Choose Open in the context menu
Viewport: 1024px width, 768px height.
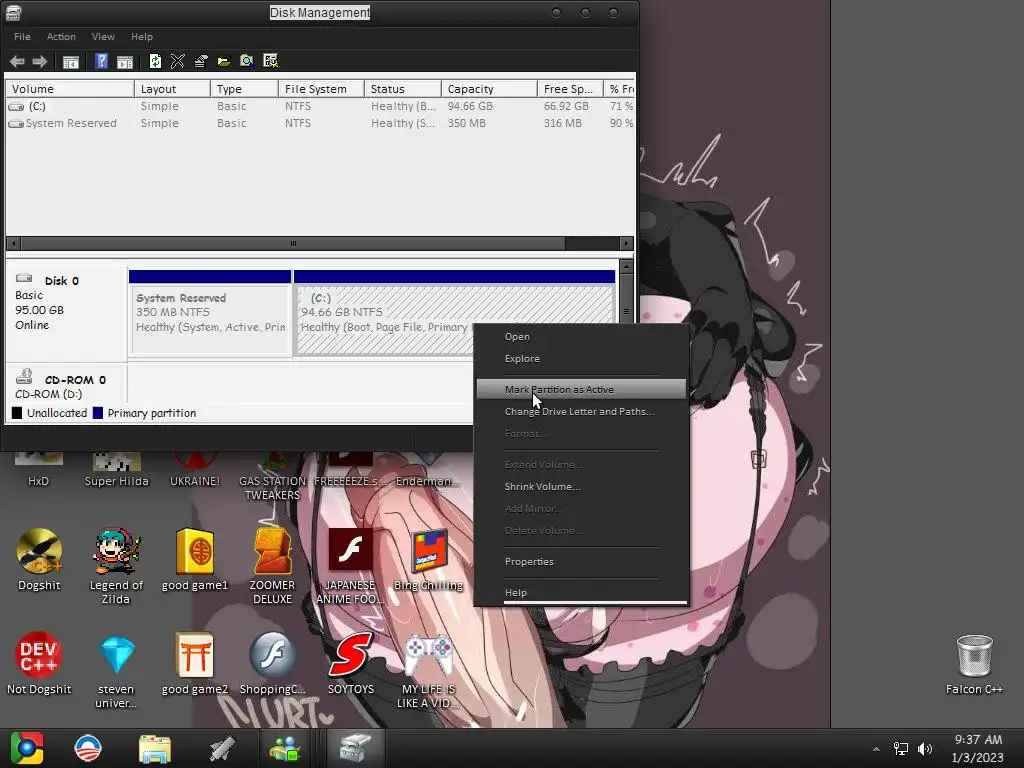pos(581,337)
